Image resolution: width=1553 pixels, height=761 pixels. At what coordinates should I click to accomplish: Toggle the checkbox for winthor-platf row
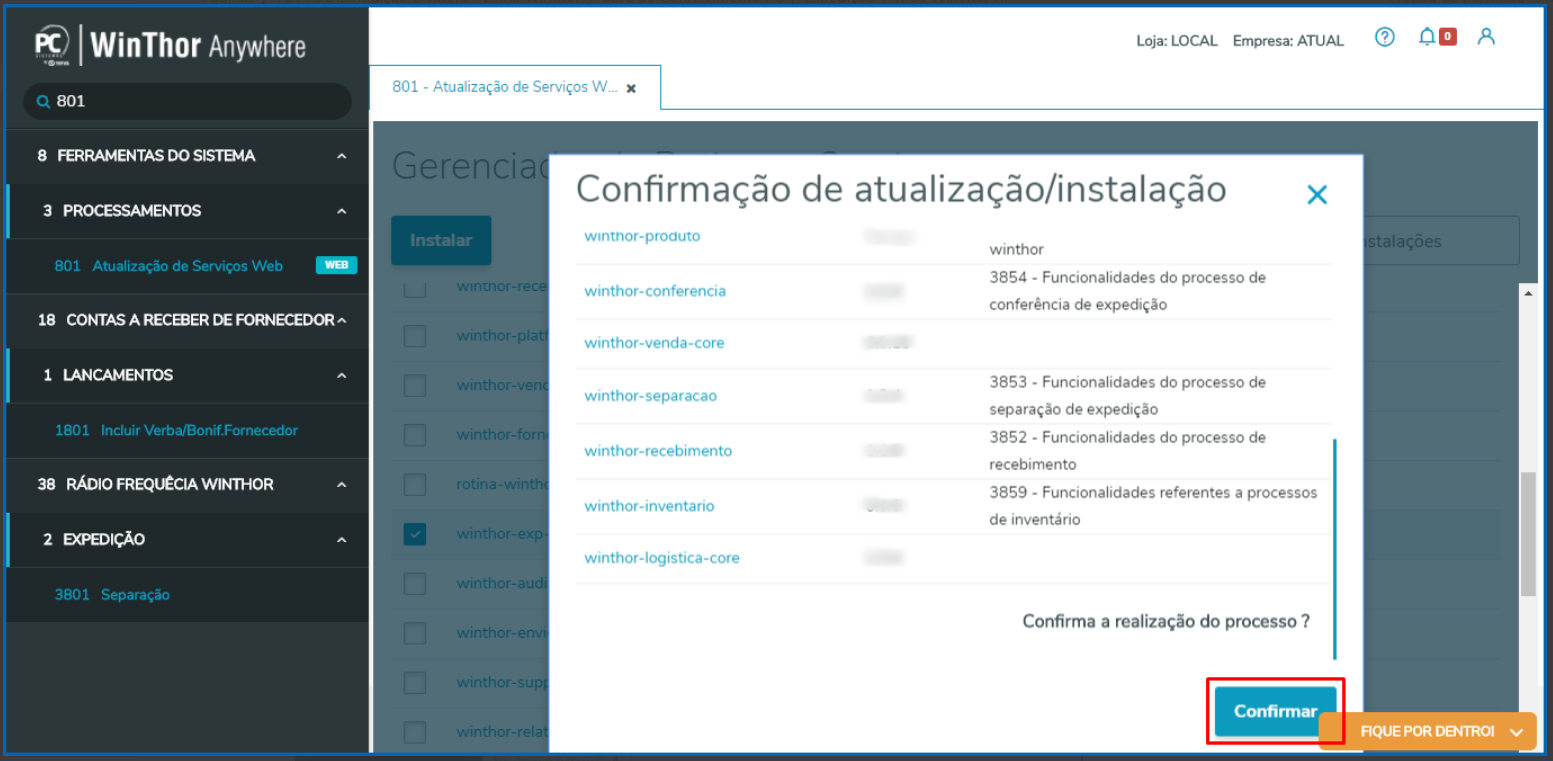415,336
